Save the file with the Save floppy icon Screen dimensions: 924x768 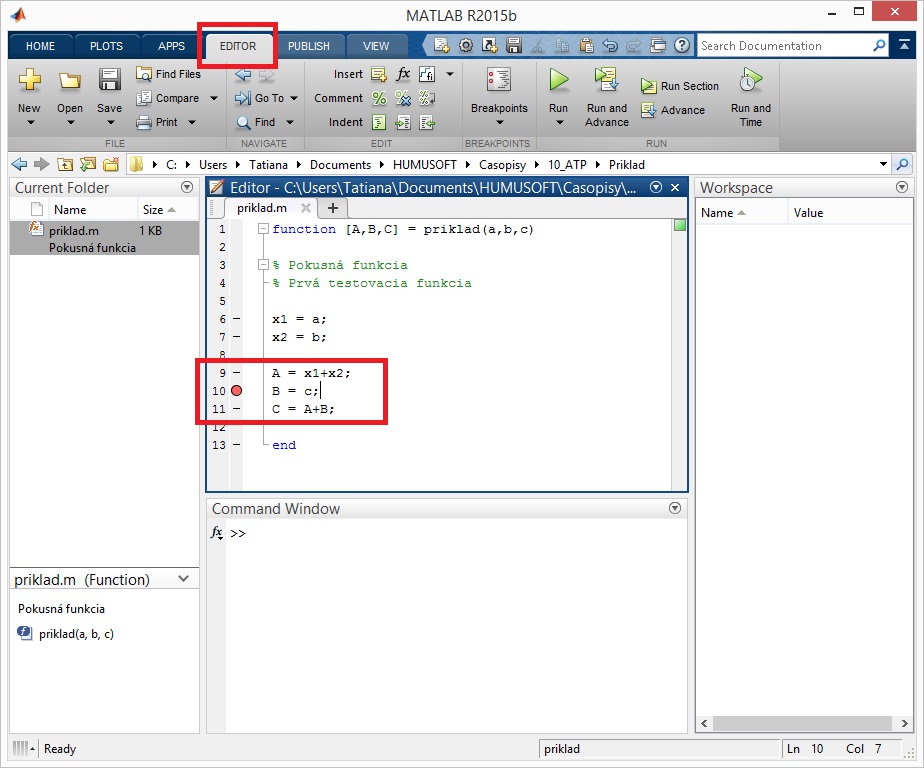[x=110, y=80]
